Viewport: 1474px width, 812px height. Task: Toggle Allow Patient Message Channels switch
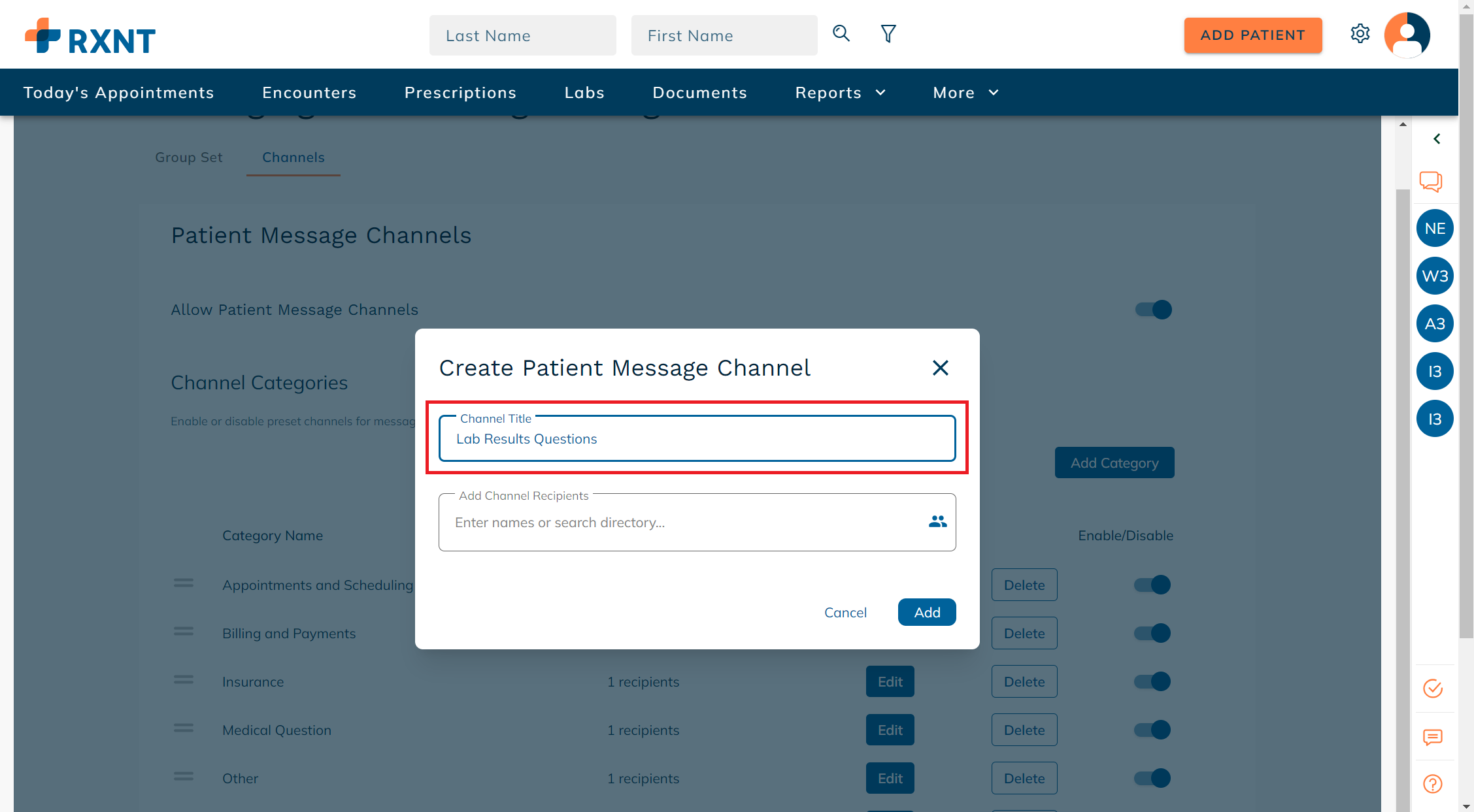(x=1154, y=310)
